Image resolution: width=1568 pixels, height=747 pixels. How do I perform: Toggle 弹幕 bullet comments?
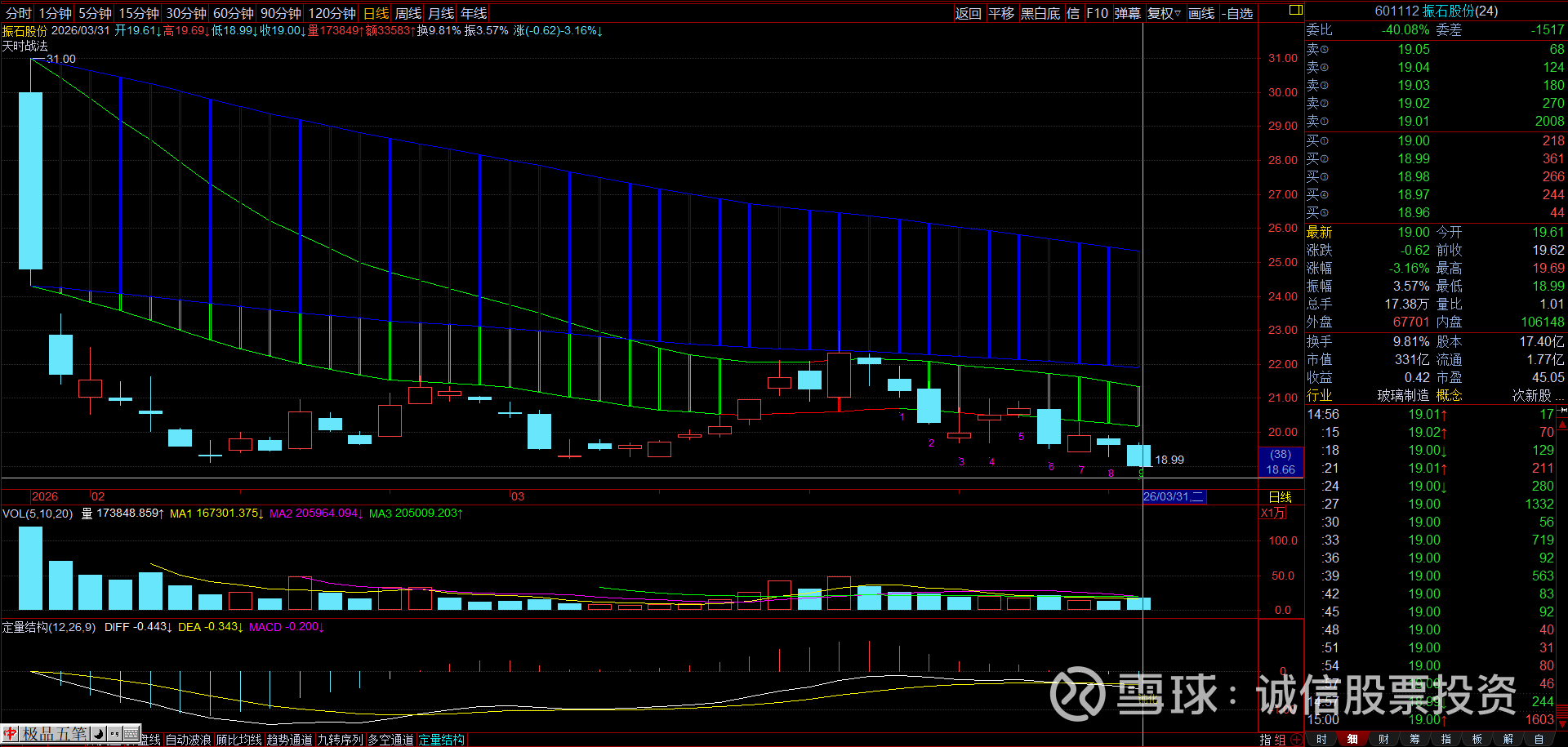coord(1128,13)
